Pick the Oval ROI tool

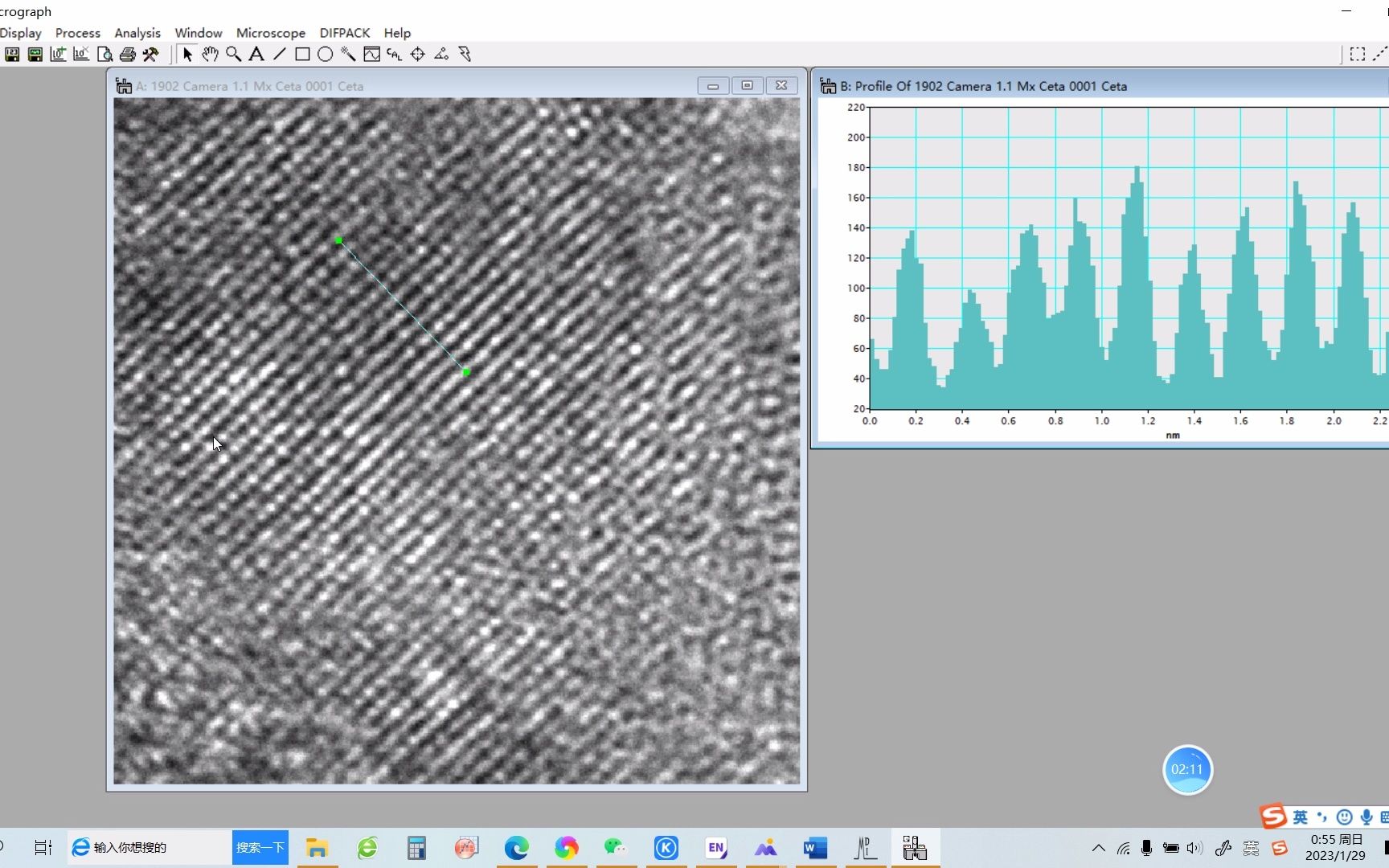click(x=326, y=54)
